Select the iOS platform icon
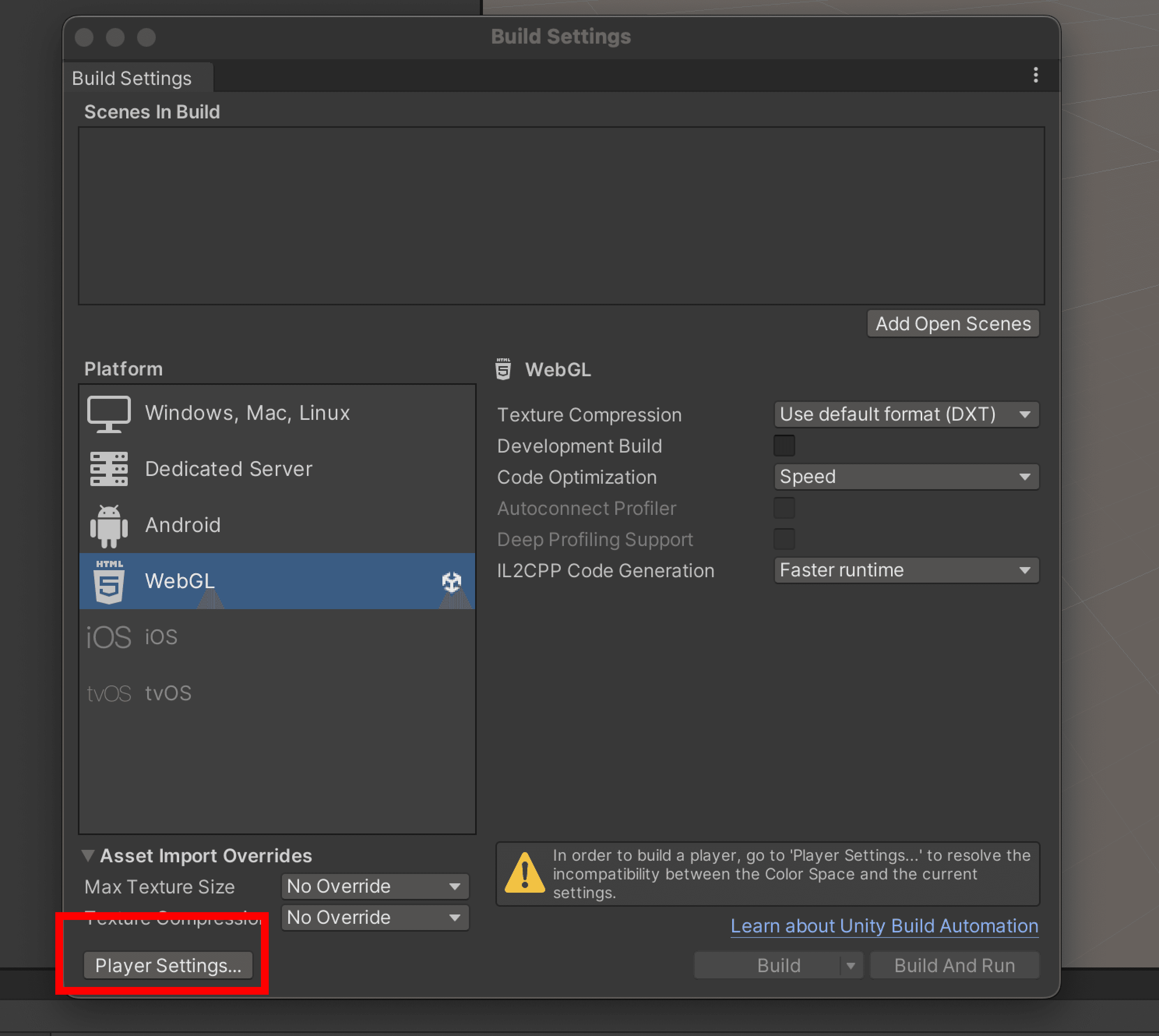 109,637
